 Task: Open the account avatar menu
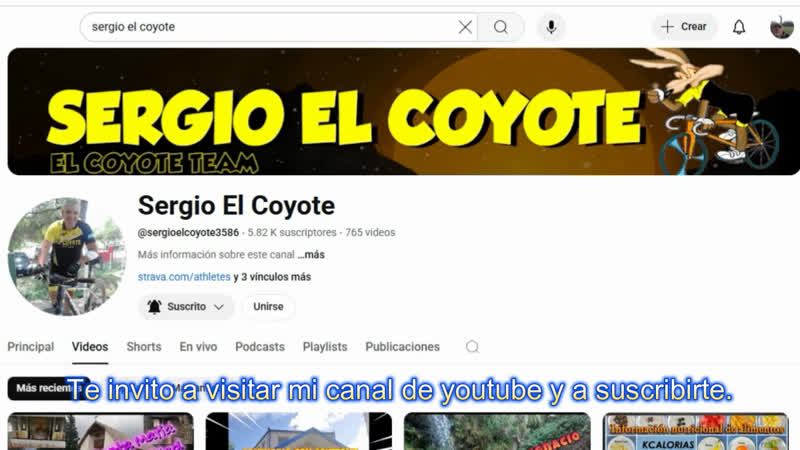(781, 27)
